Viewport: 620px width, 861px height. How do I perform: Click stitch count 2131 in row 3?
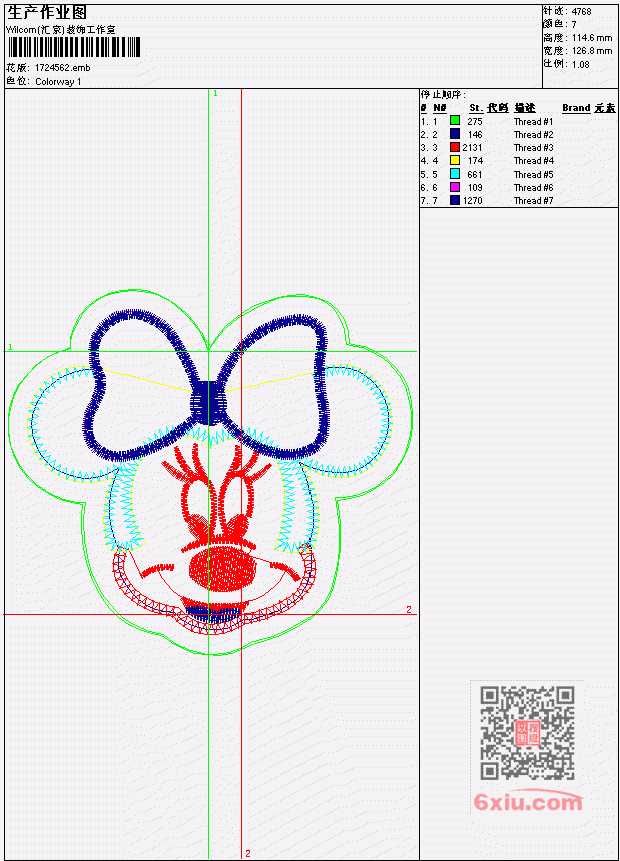[472, 148]
